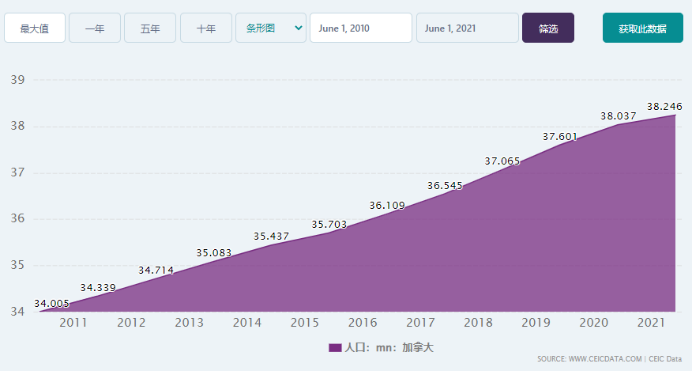Click the 36.109 data label
The image size is (693, 371).
coord(387,206)
